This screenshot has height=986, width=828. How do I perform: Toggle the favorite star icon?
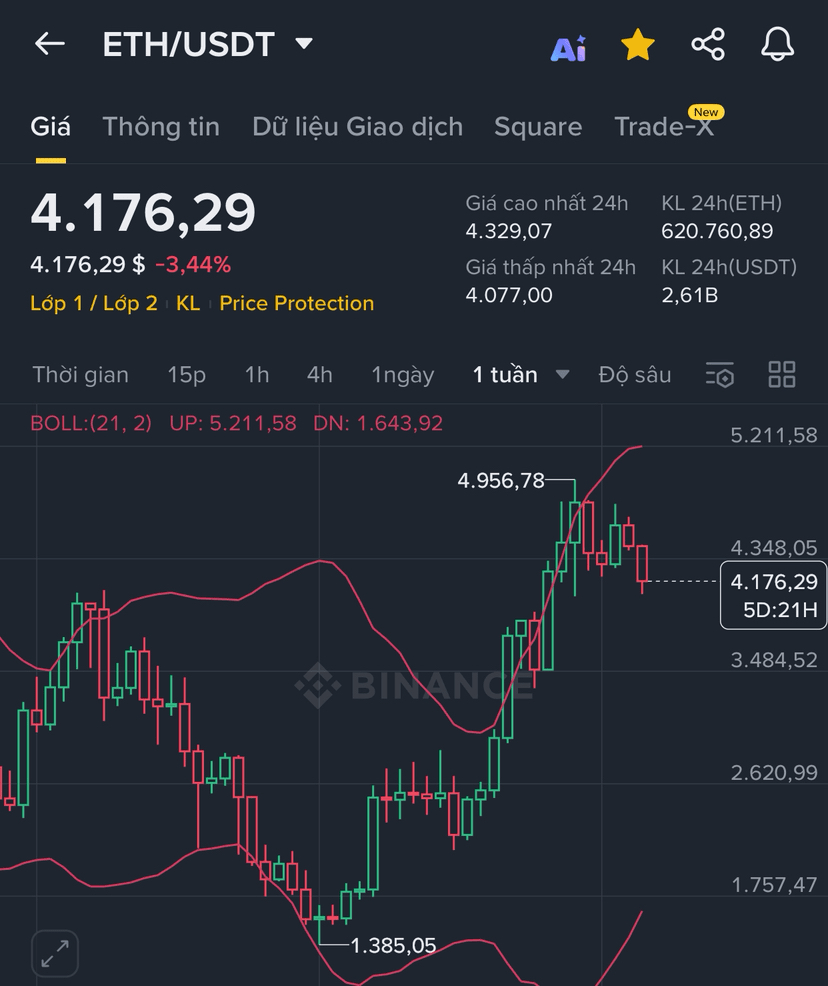pyautogui.click(x=637, y=45)
